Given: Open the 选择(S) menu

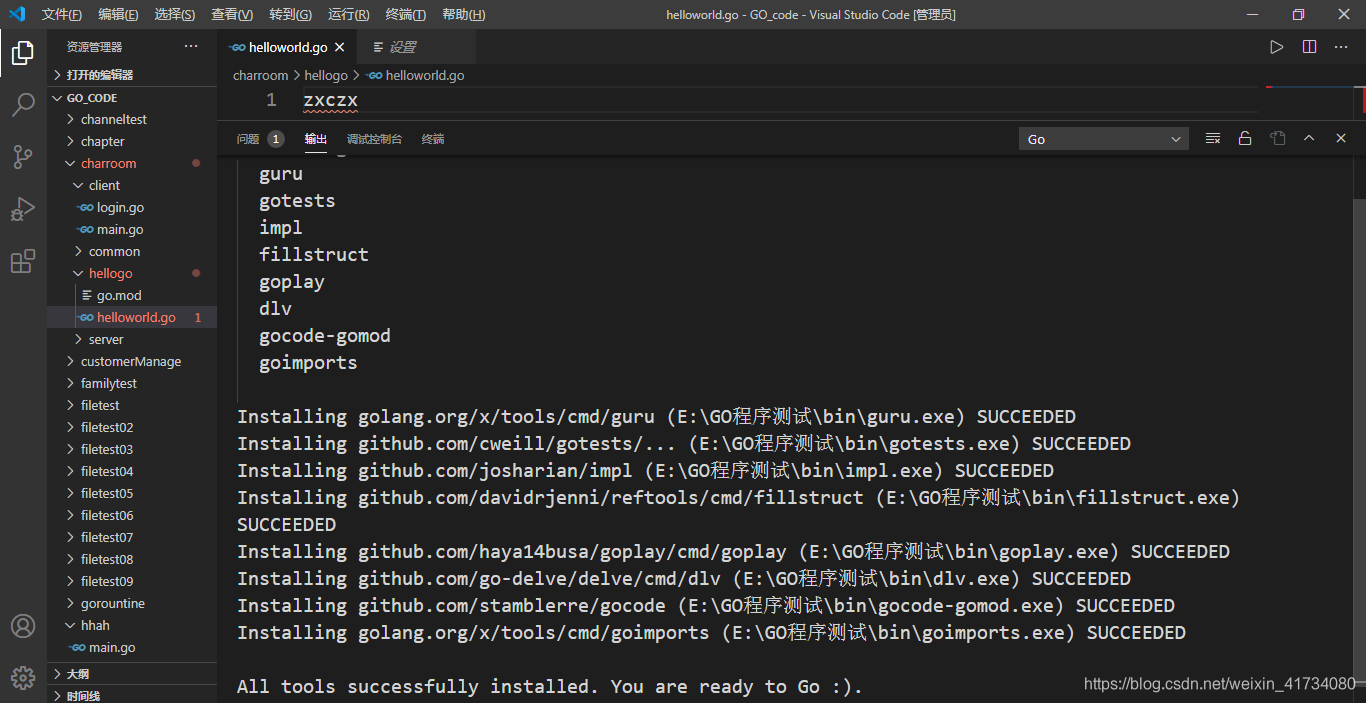Looking at the screenshot, I should (x=175, y=14).
